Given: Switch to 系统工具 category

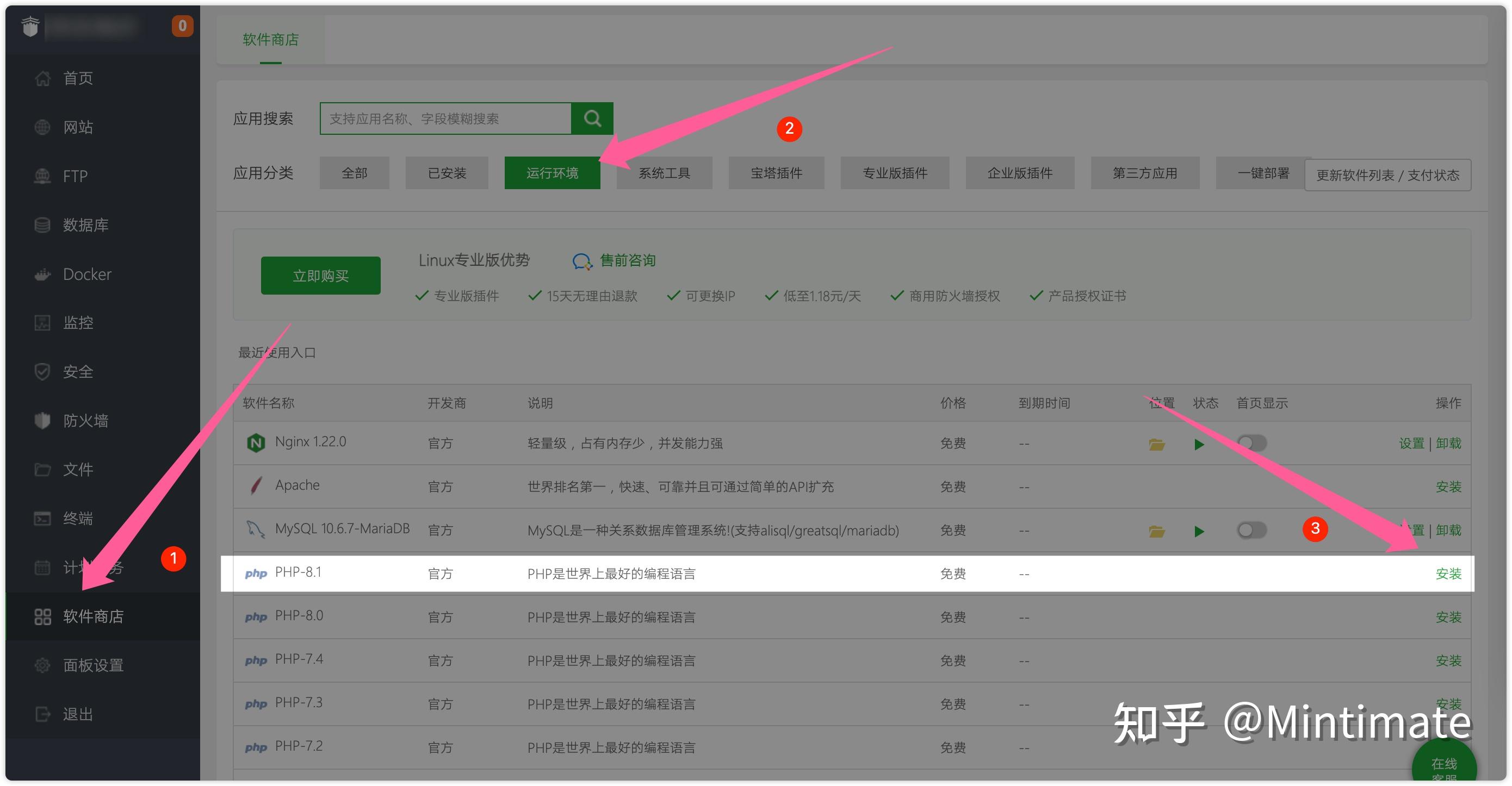Looking at the screenshot, I should click(664, 173).
